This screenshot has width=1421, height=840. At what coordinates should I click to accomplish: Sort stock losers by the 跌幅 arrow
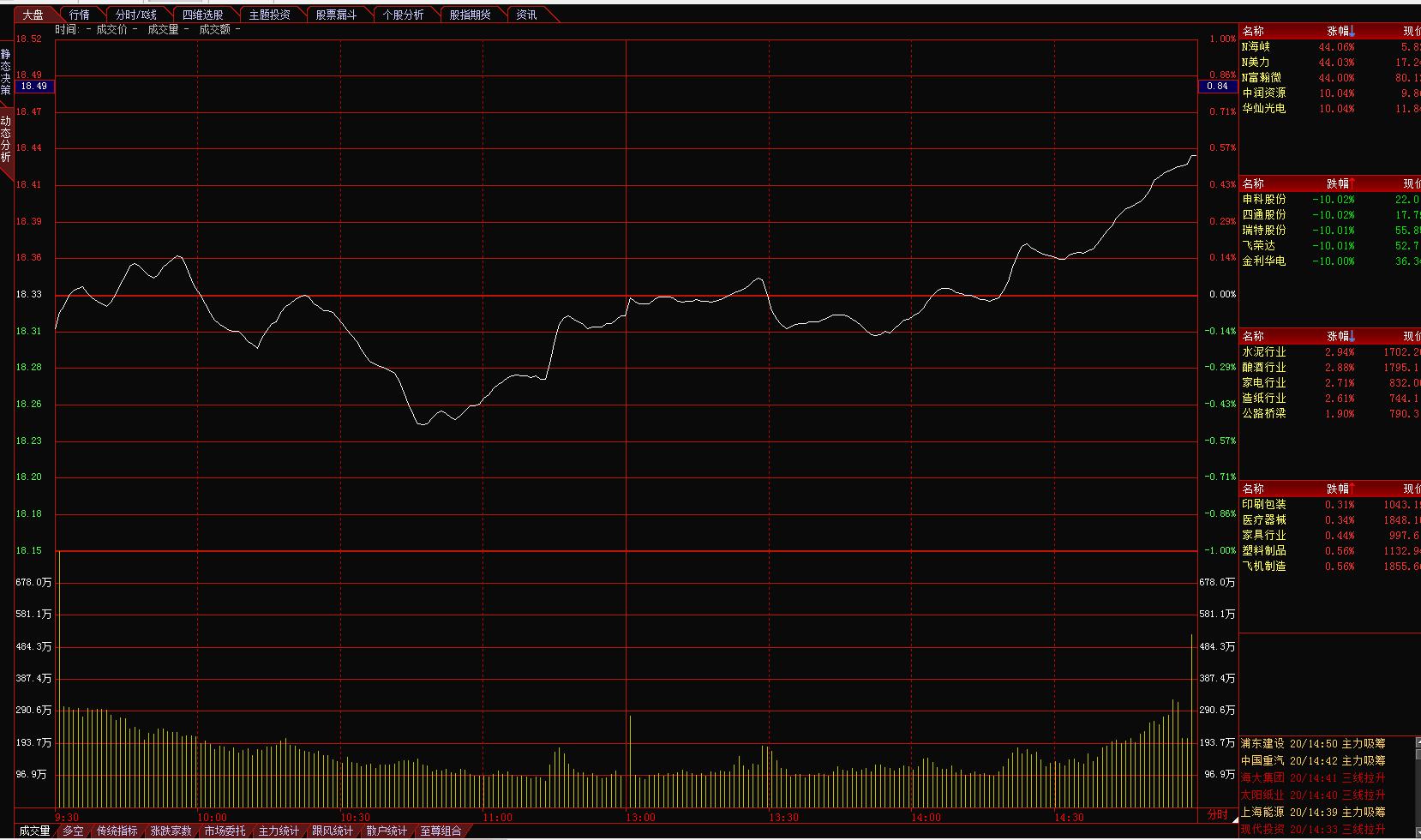pos(1352,184)
